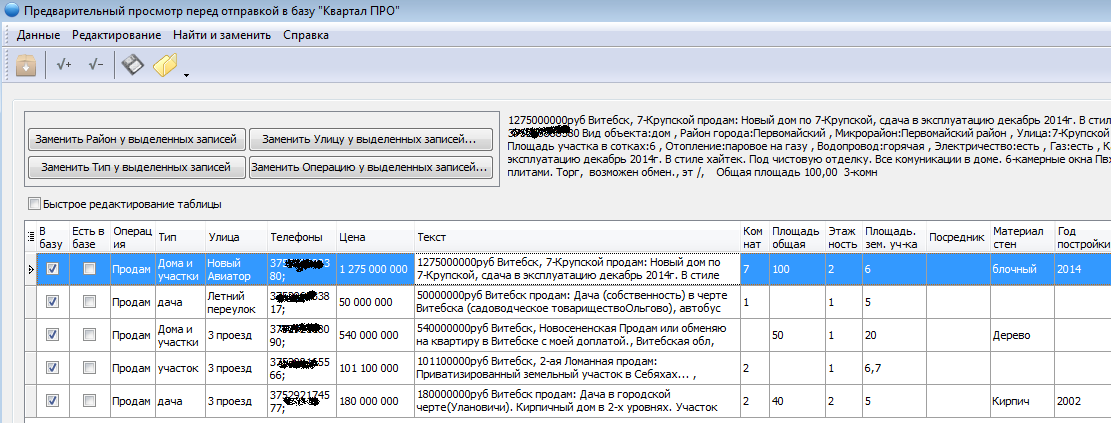The width and height of the screenshot is (1111, 423).
Task: Open dropdown arrow next to folder icon
Action: point(186,73)
